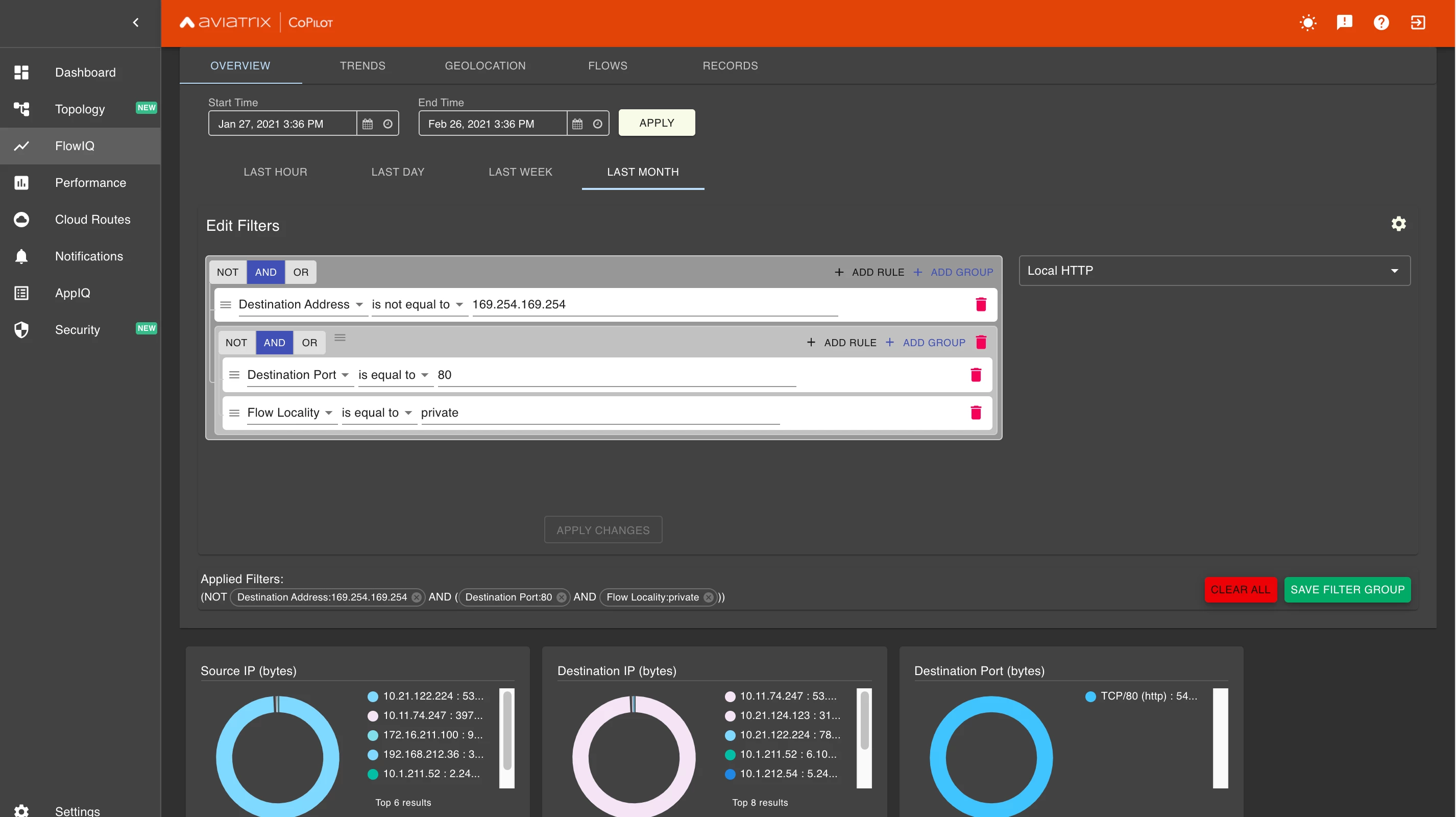Open the help question mark icon
This screenshot has height=817, width=1456.
(x=1381, y=22)
